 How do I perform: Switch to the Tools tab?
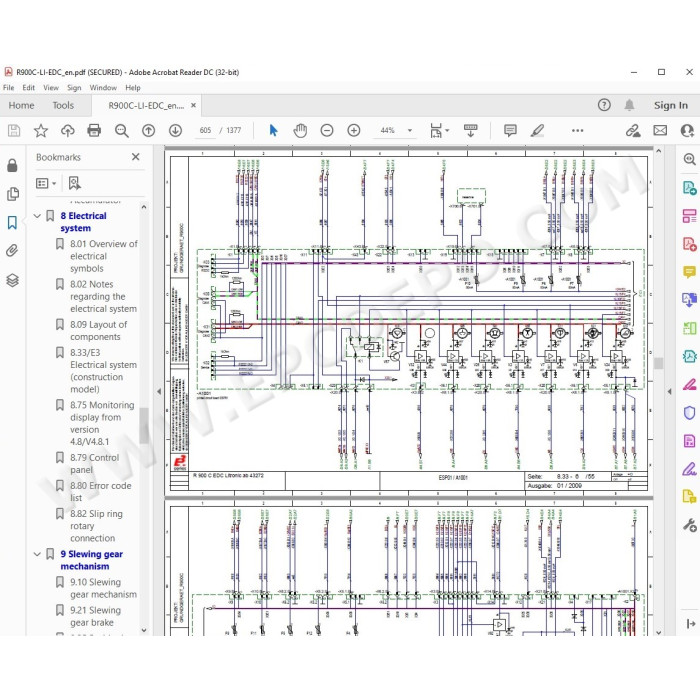pos(63,105)
